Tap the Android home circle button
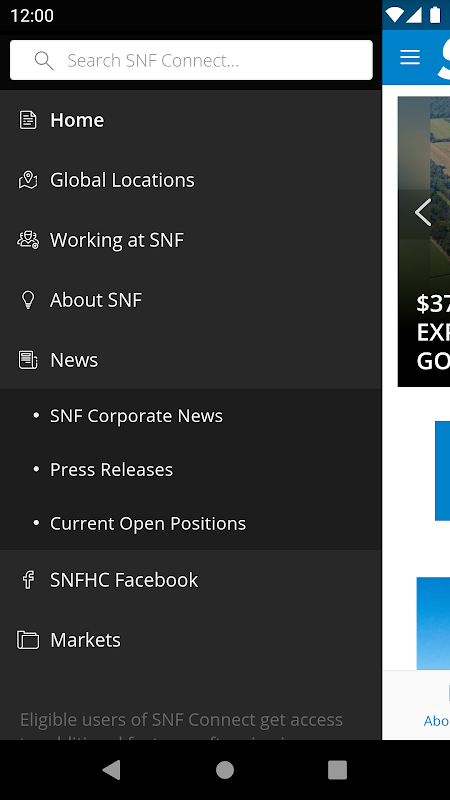 pyautogui.click(x=225, y=770)
